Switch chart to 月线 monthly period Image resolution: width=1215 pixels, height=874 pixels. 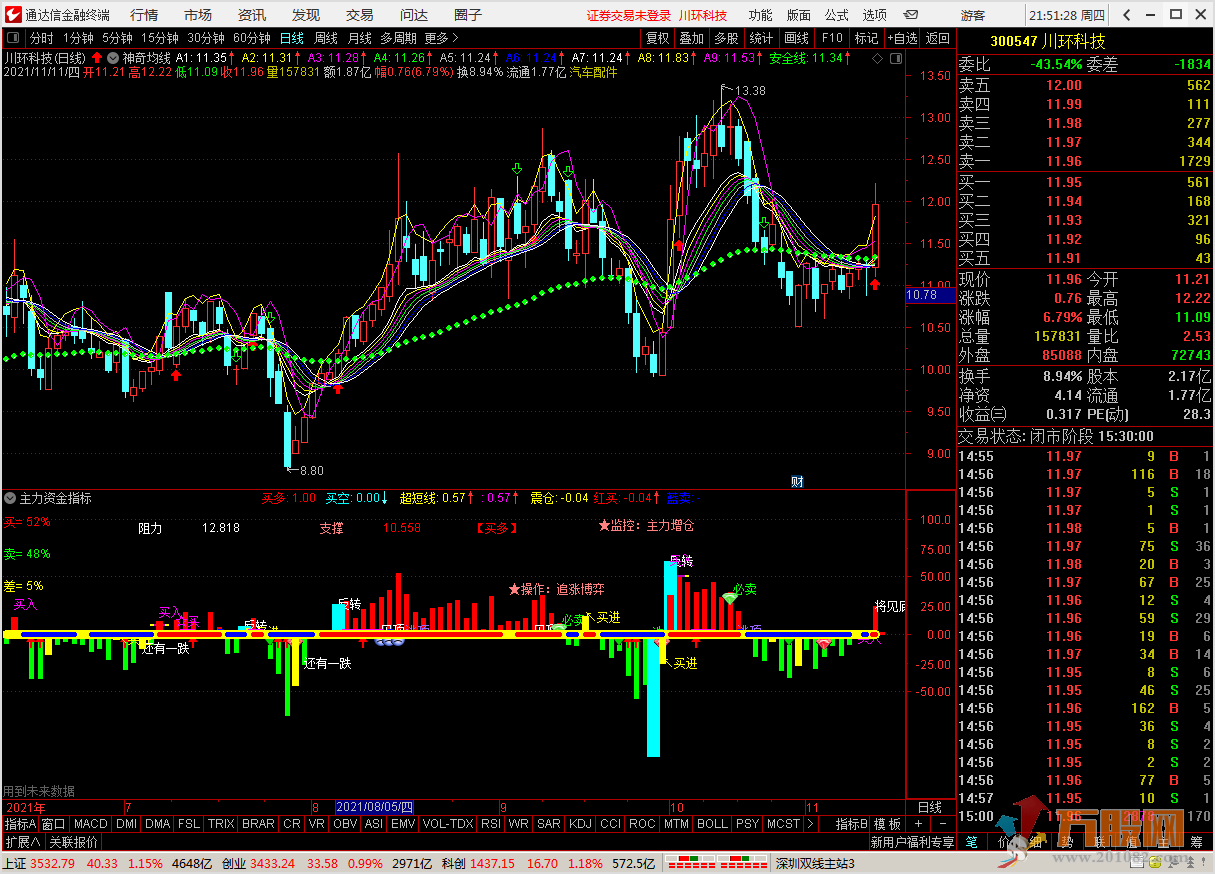[x=359, y=38]
